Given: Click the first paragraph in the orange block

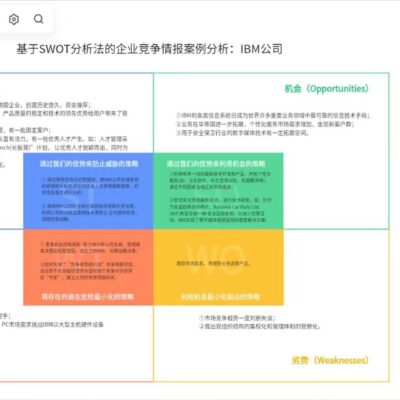Looking at the screenshot, I should tap(90, 247).
